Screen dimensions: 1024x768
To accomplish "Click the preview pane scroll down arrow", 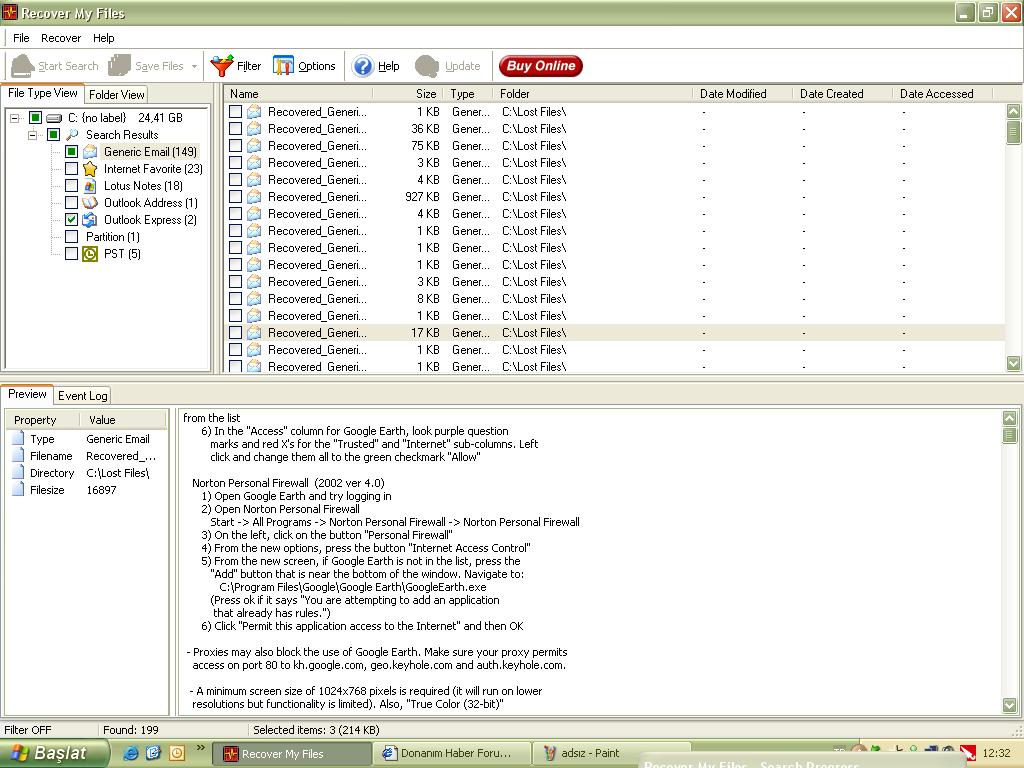I will click(x=1010, y=705).
